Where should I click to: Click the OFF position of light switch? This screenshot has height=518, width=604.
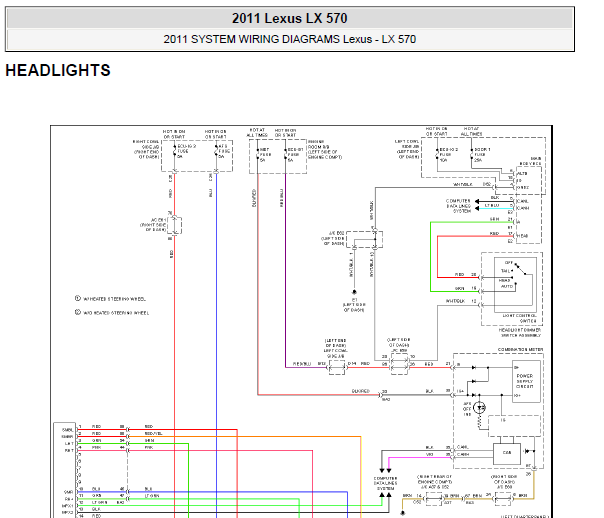(509, 263)
